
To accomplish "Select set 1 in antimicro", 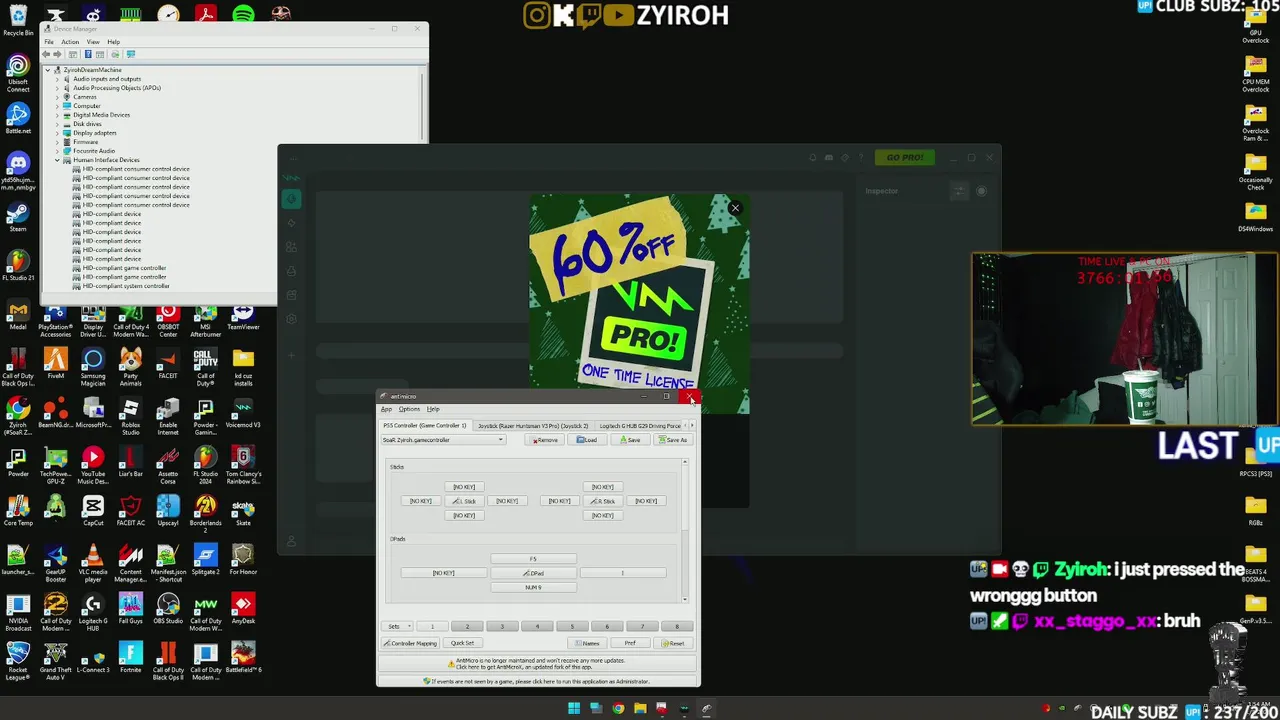I will click(x=432, y=626).
